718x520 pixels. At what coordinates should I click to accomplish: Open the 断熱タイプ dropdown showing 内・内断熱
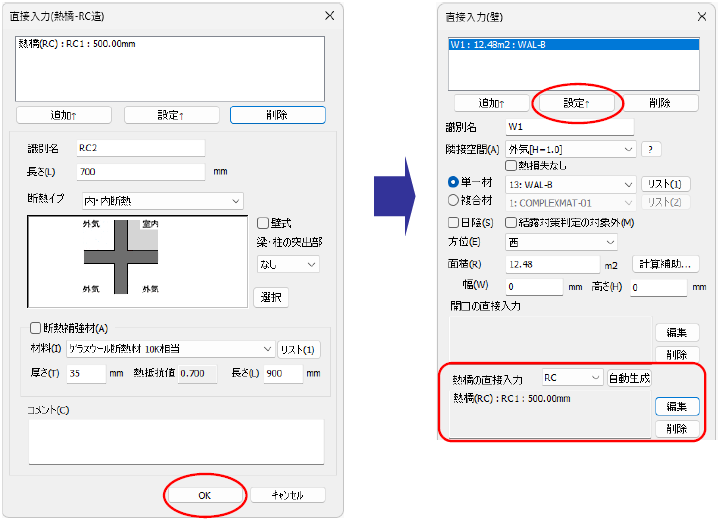pos(160,201)
